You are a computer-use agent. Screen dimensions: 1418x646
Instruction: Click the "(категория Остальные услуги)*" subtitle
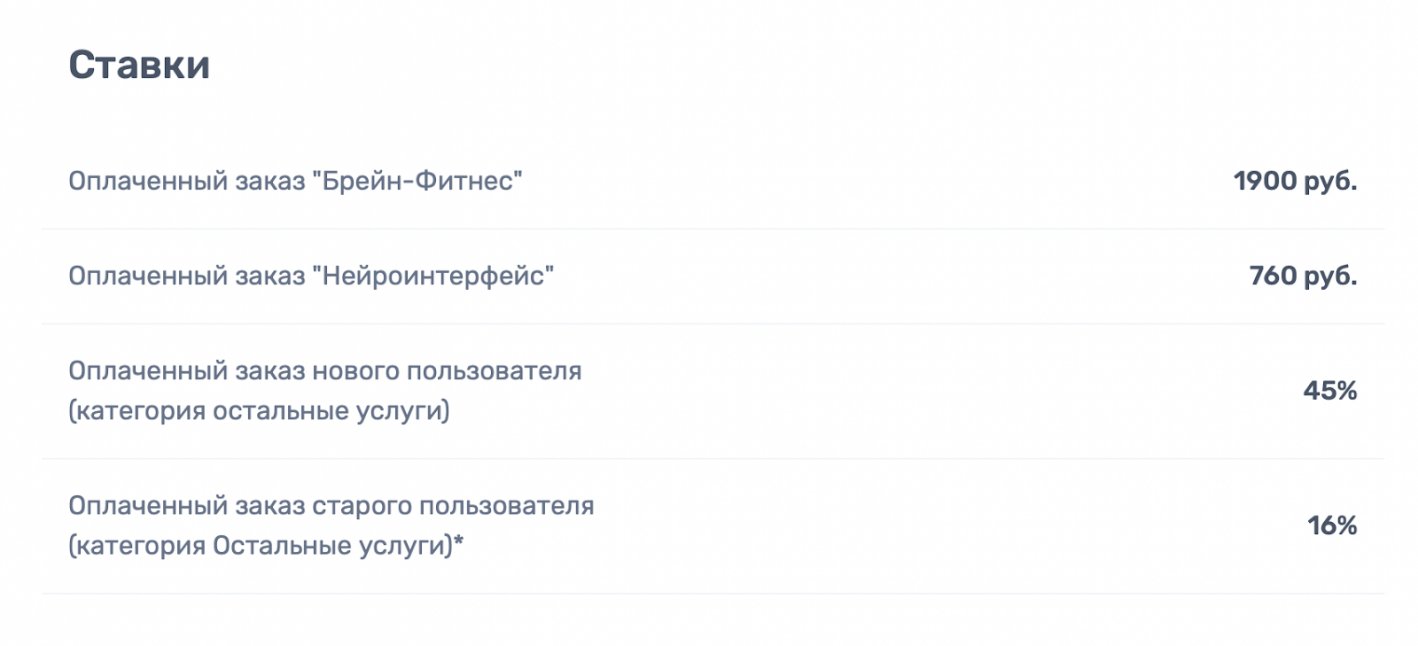point(266,546)
